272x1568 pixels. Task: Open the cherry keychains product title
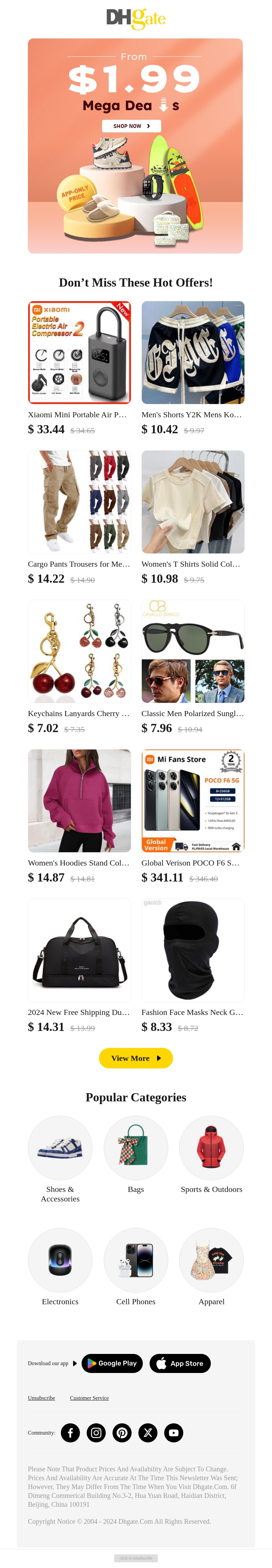79,713
